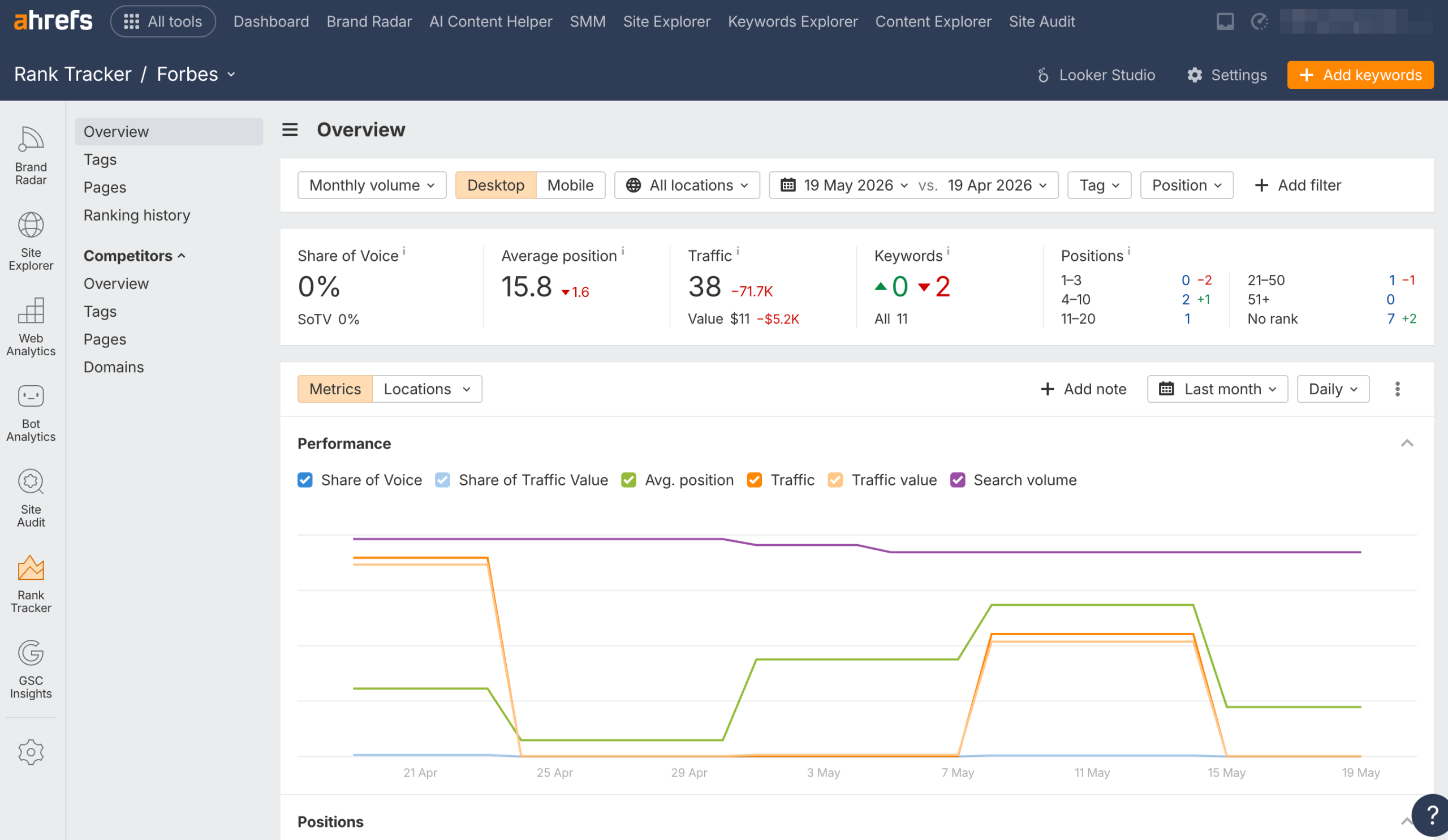The height and width of the screenshot is (840, 1448).
Task: Open Site Audit in the sidebar
Action: [31, 498]
